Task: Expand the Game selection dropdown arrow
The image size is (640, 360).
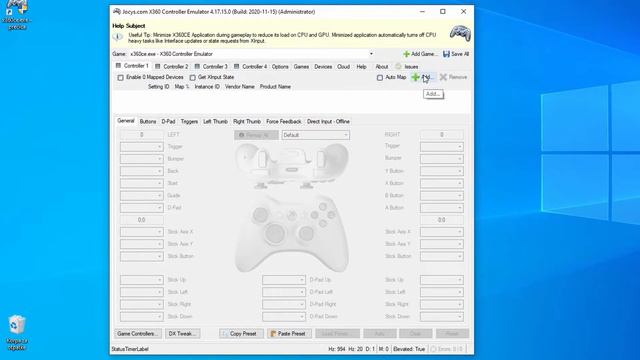Action: (371, 54)
